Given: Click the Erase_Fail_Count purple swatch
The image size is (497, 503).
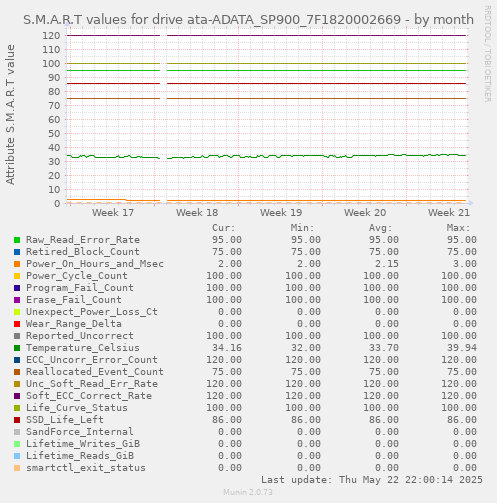Looking at the screenshot, I should pos(17,300).
